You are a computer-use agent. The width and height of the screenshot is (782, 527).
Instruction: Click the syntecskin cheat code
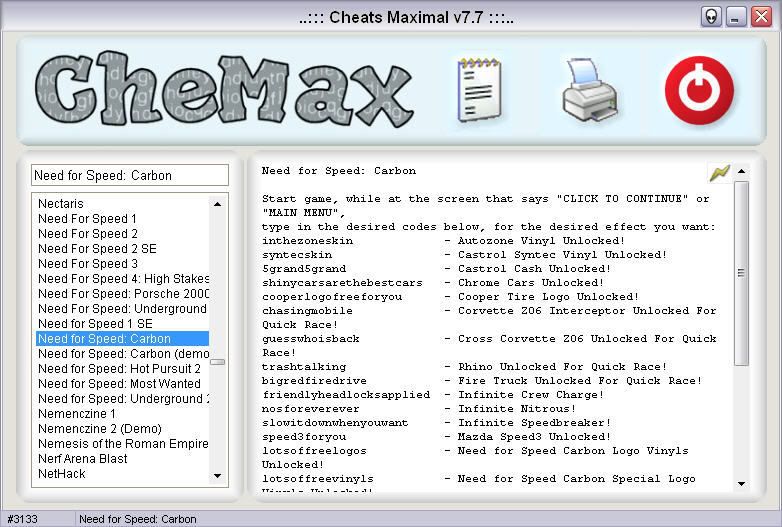297,255
